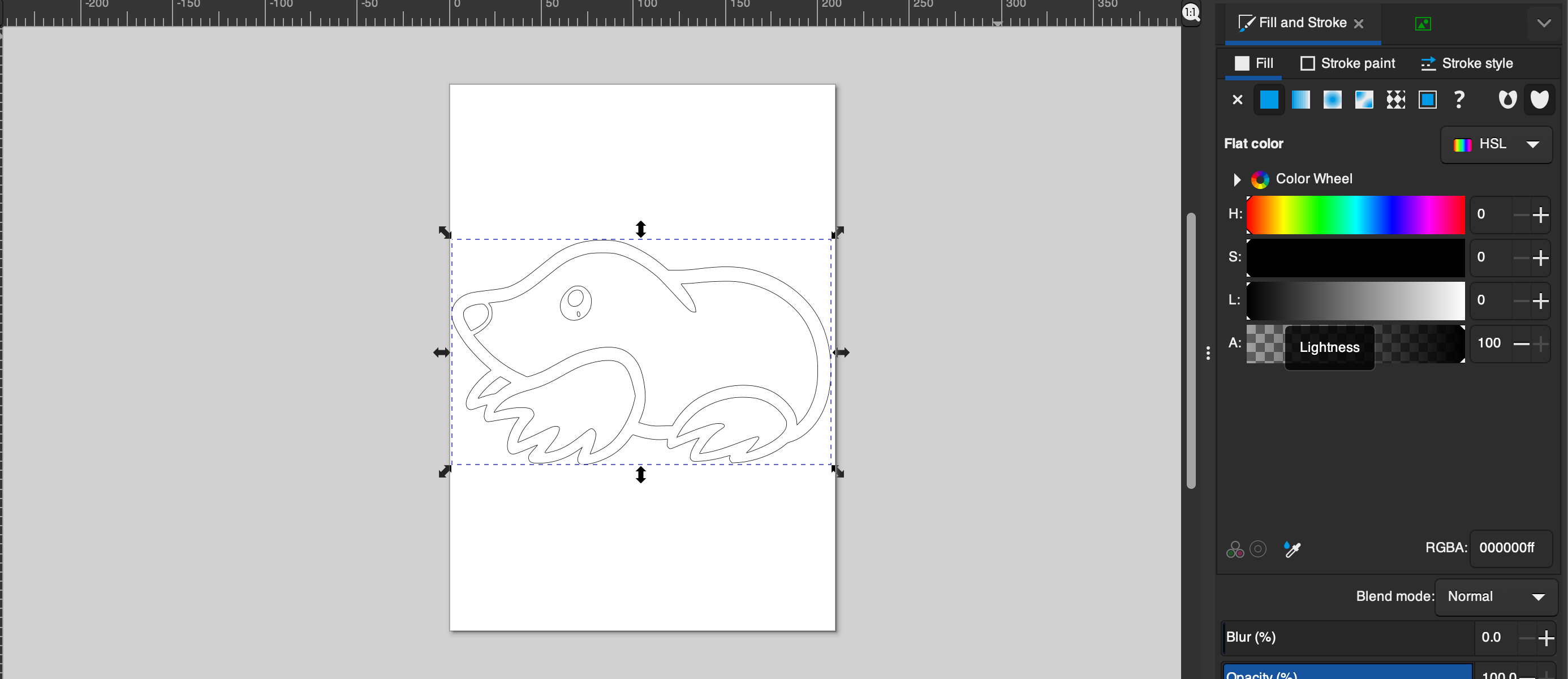Increase the Blur value with plus
Image resolution: width=1568 pixels, height=679 pixels.
(1545, 638)
